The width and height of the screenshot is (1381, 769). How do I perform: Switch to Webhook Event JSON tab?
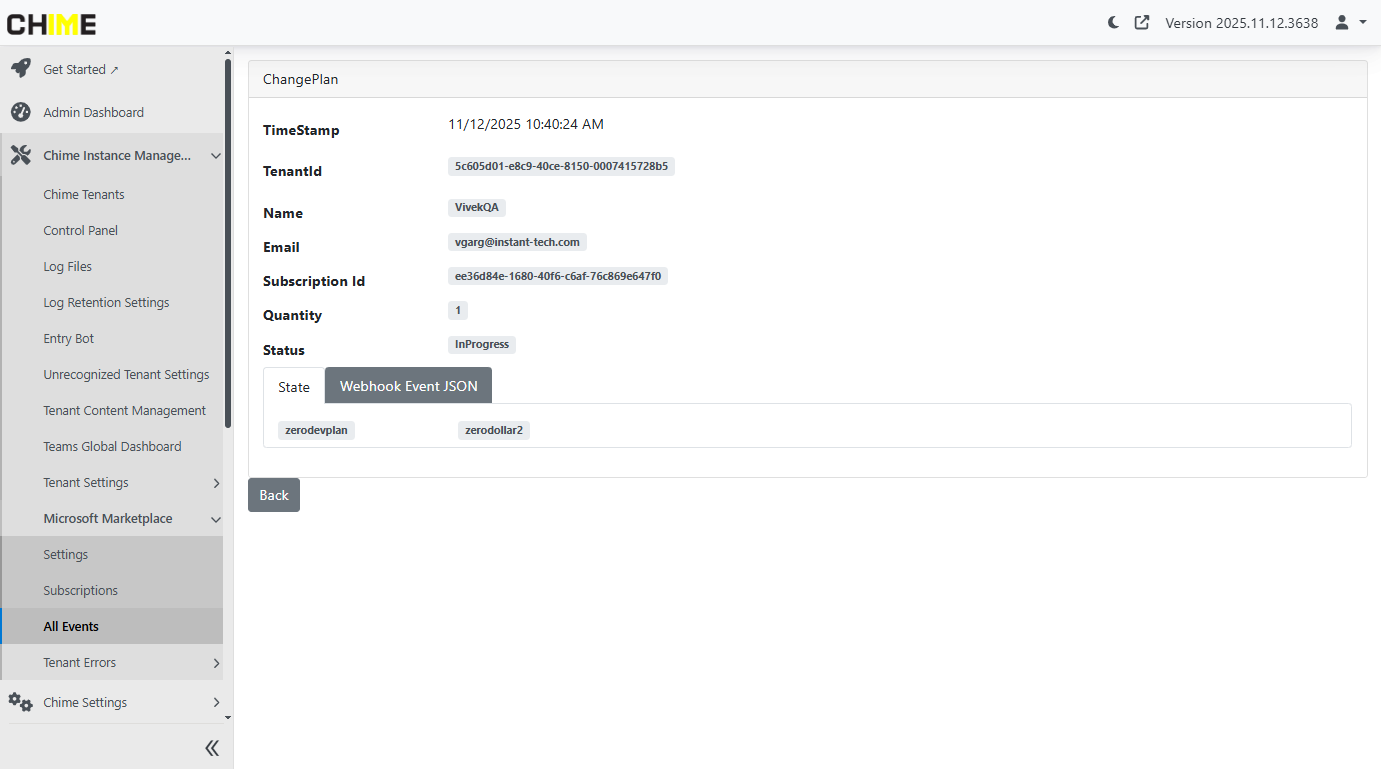tap(408, 386)
